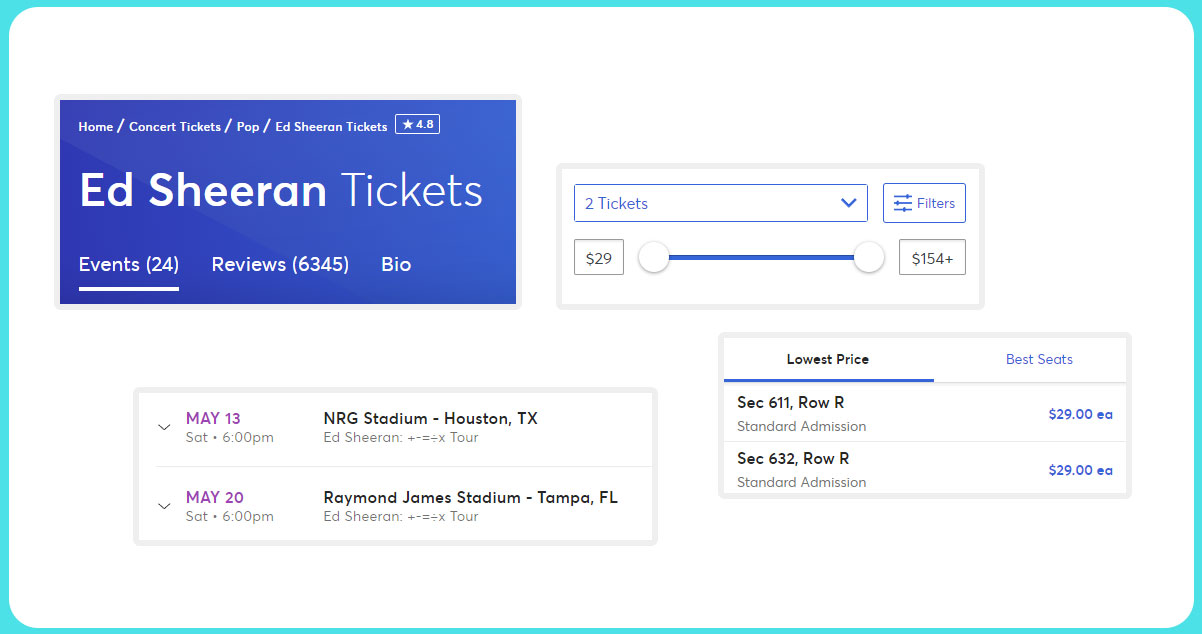Select the Lowest Price tab

click(x=828, y=359)
